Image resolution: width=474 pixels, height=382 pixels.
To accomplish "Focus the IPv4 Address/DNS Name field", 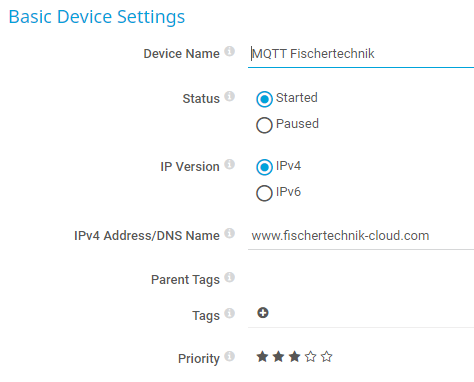I will (x=361, y=236).
